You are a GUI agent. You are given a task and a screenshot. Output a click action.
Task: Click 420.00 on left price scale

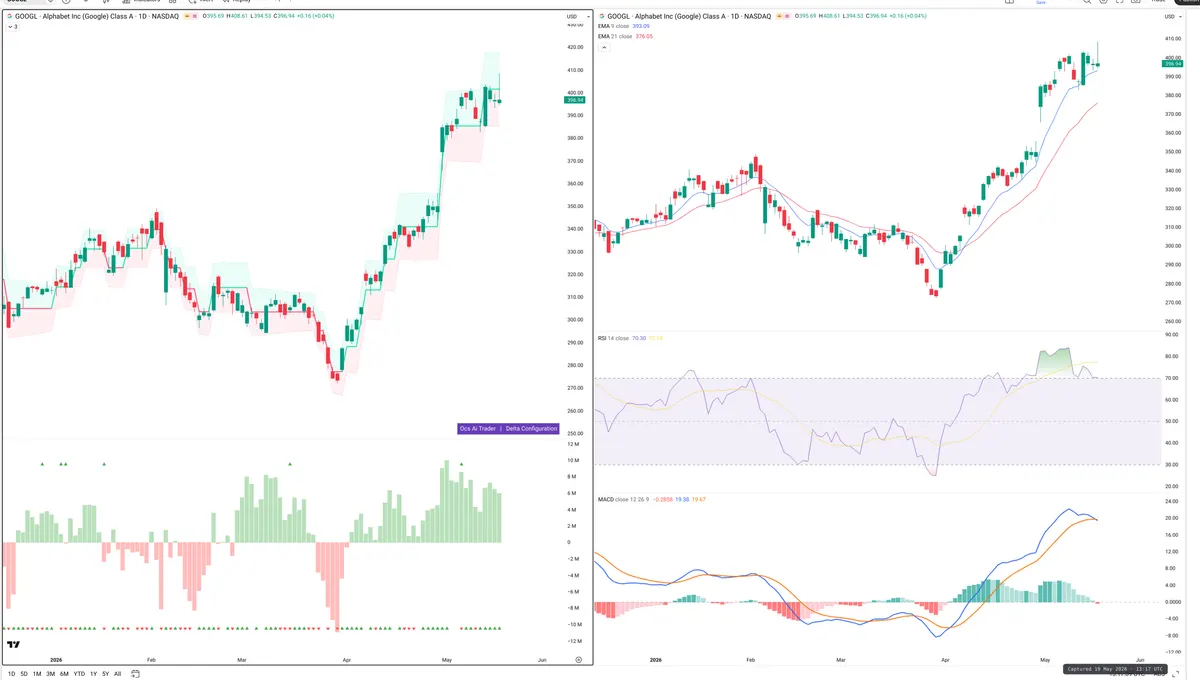574,47
